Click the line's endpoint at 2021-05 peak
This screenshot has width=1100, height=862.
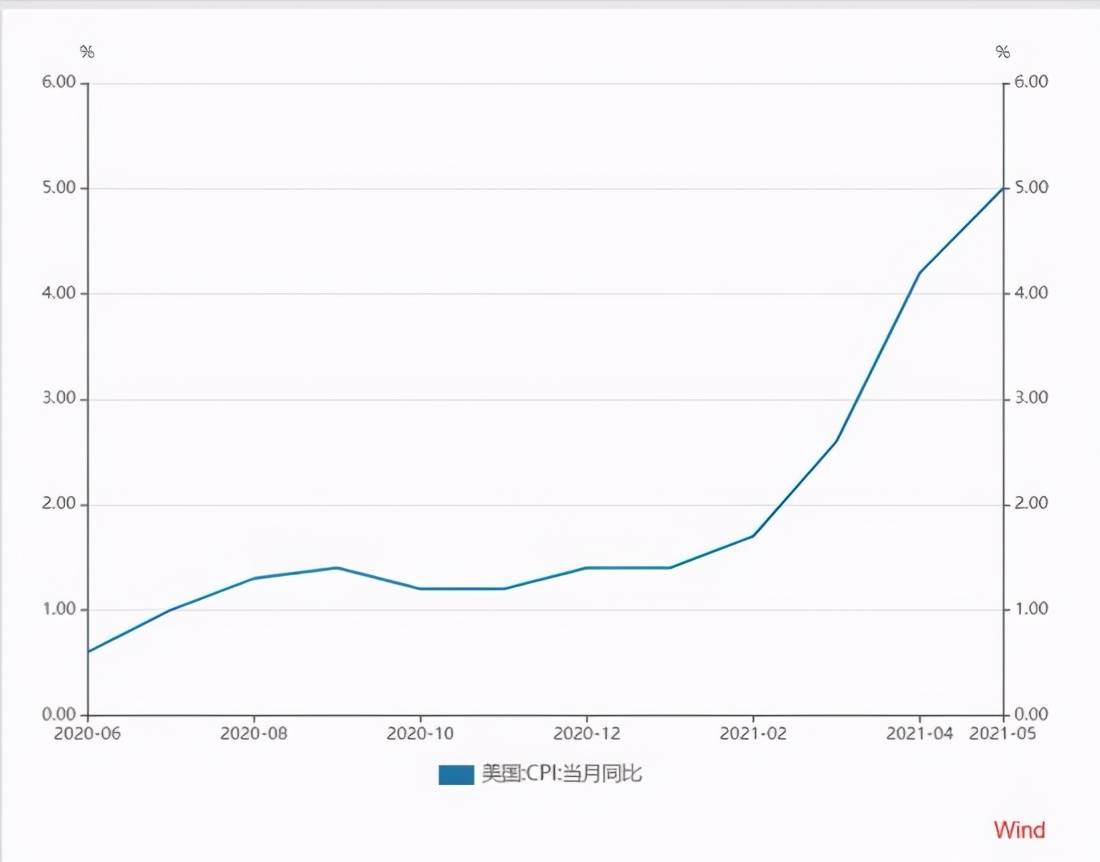pyautogui.click(x=1002, y=188)
